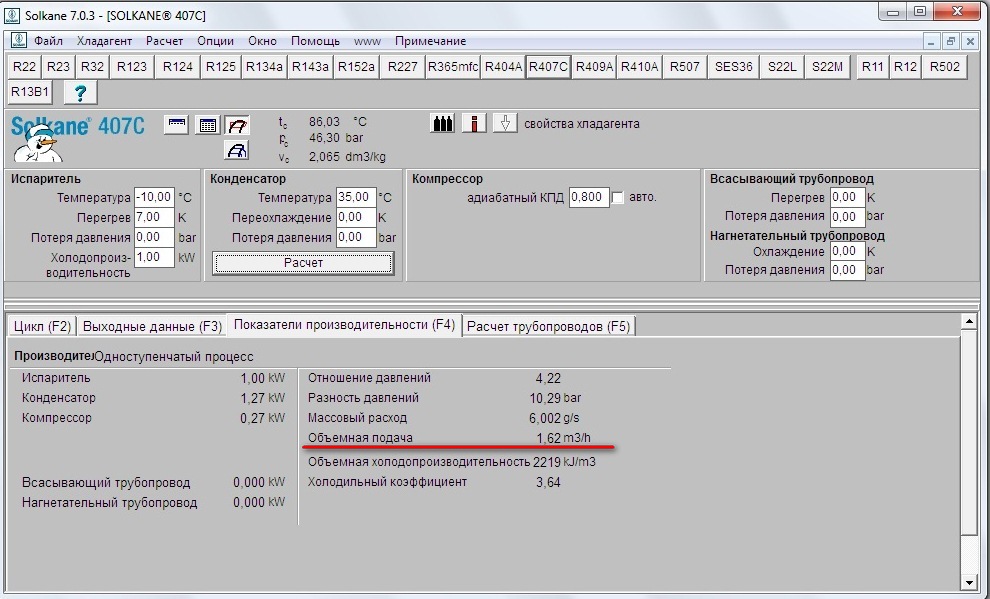Edit evaporator pressure loss field
The width and height of the screenshot is (990, 599).
coord(154,237)
